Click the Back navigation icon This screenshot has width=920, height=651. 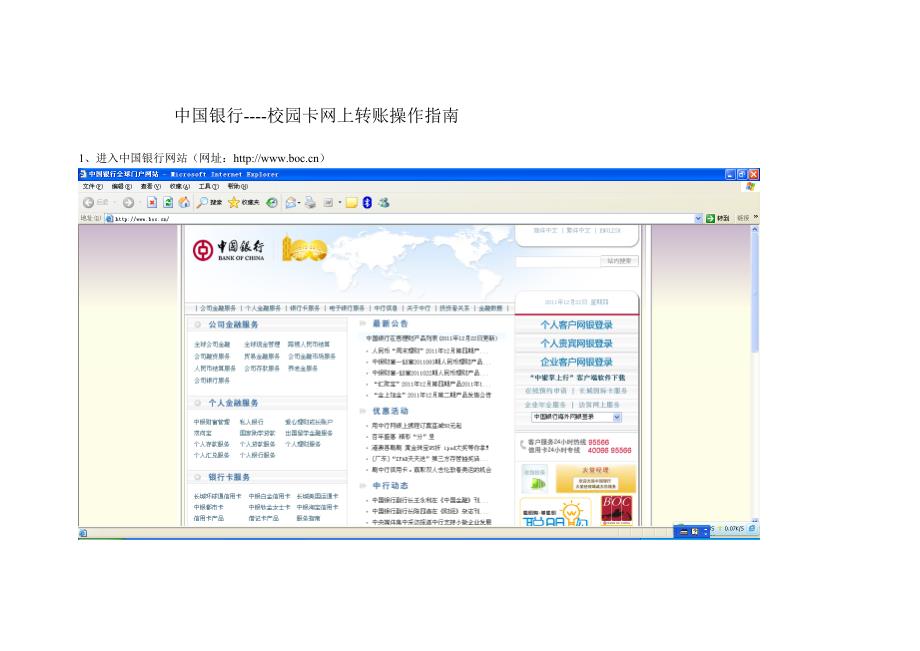coord(90,203)
